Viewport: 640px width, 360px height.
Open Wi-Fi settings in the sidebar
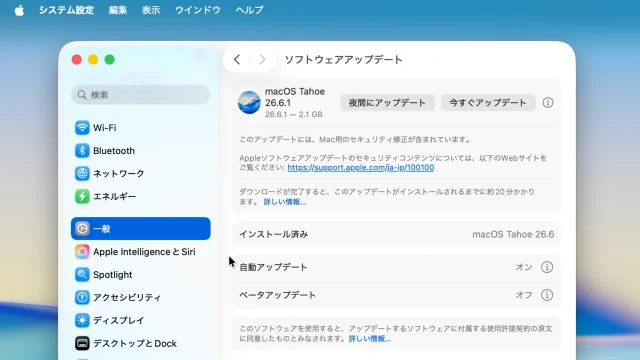[140, 128]
